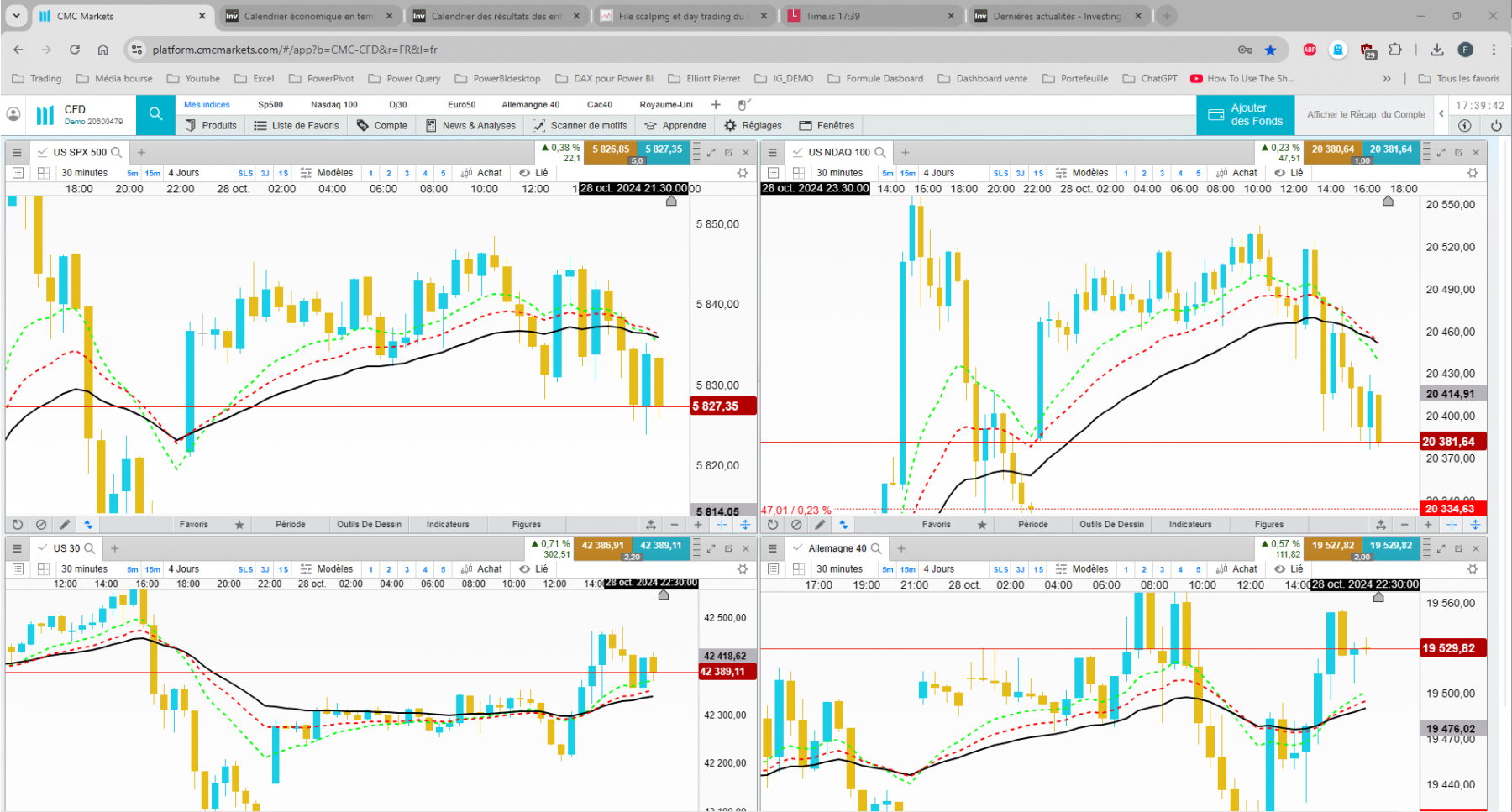Click 5 827,35 price label on SPX axis
The height and width of the screenshot is (812, 1512).
[x=723, y=406]
